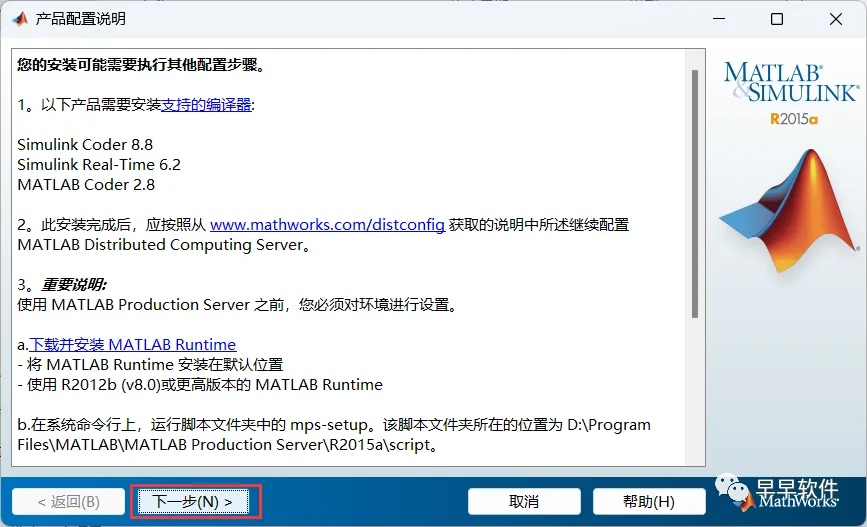Open the download and install MATLAB Runtime link
867x527 pixels.
(133, 345)
